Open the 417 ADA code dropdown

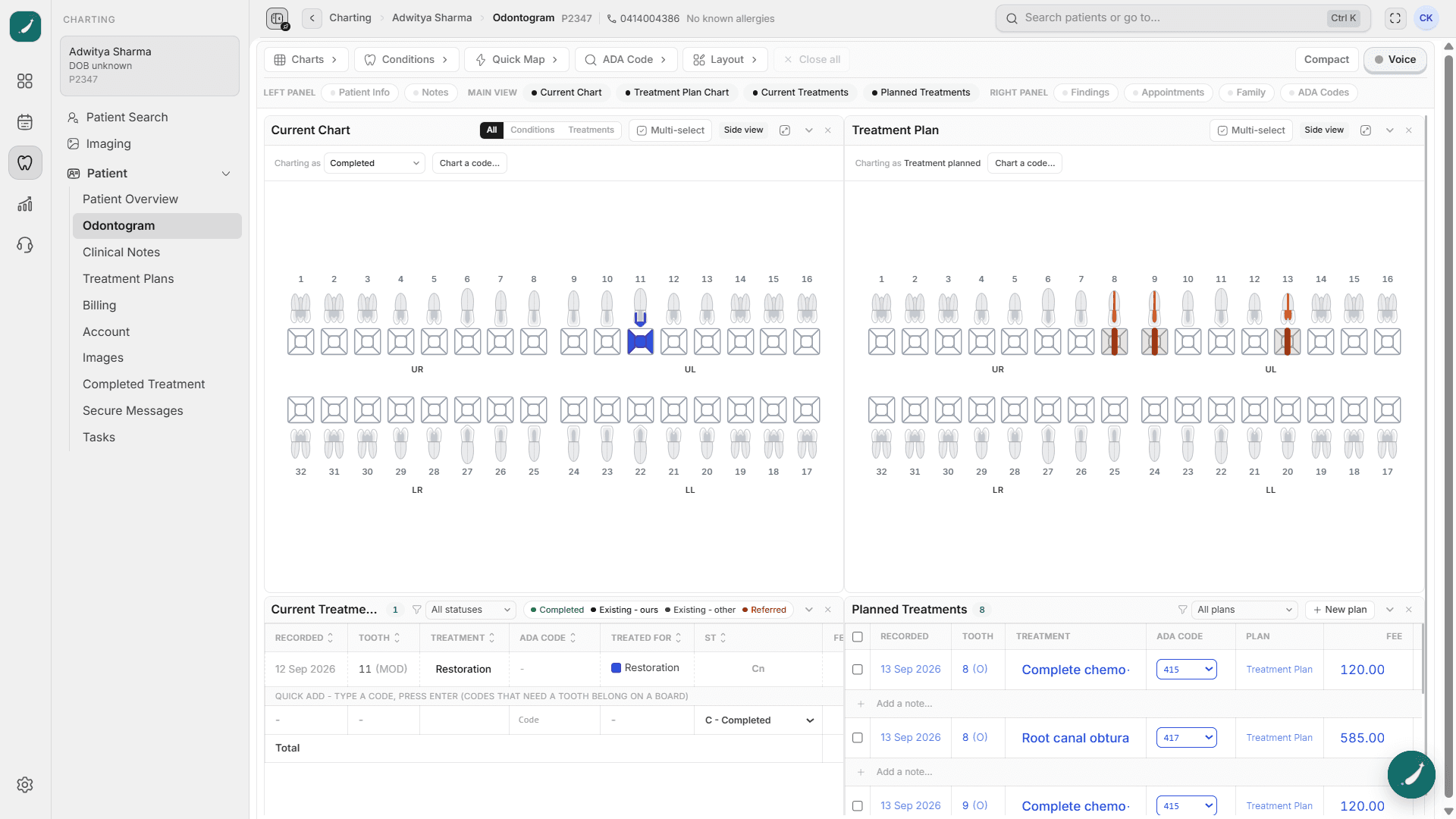point(1187,738)
